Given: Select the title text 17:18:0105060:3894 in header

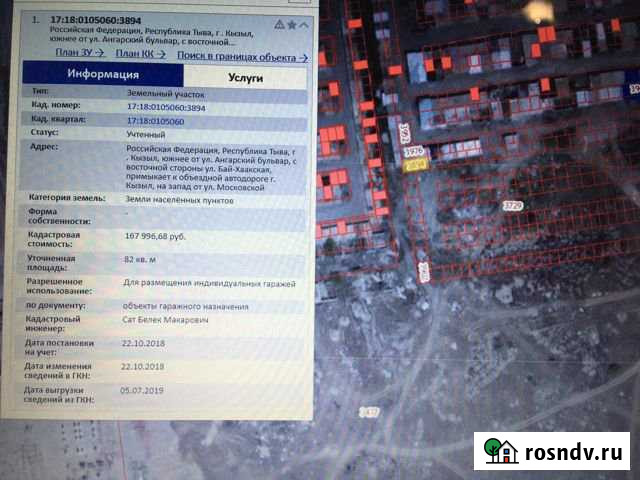Looking at the screenshot, I should [x=96, y=20].
